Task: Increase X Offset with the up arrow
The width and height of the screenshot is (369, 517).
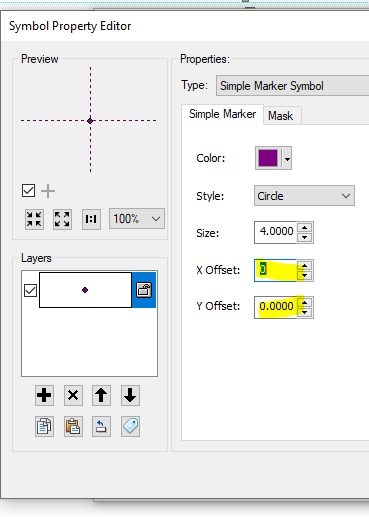Action: 304,266
